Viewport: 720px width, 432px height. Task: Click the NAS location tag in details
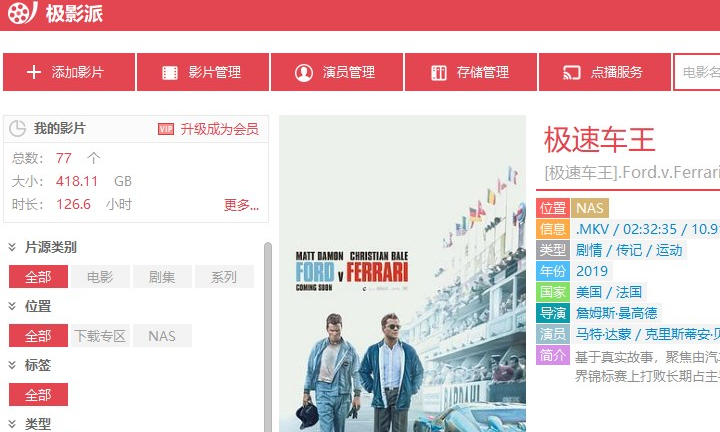click(x=590, y=208)
